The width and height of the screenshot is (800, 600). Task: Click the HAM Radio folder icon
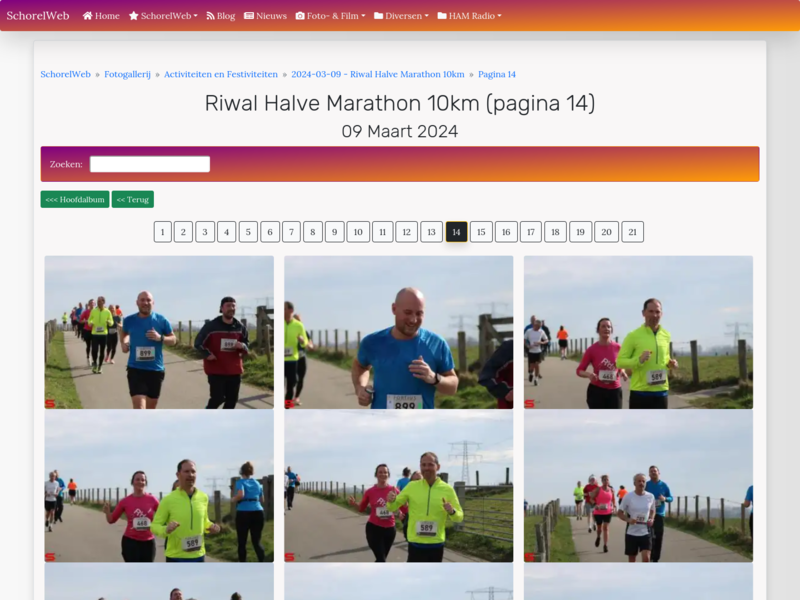click(x=442, y=16)
